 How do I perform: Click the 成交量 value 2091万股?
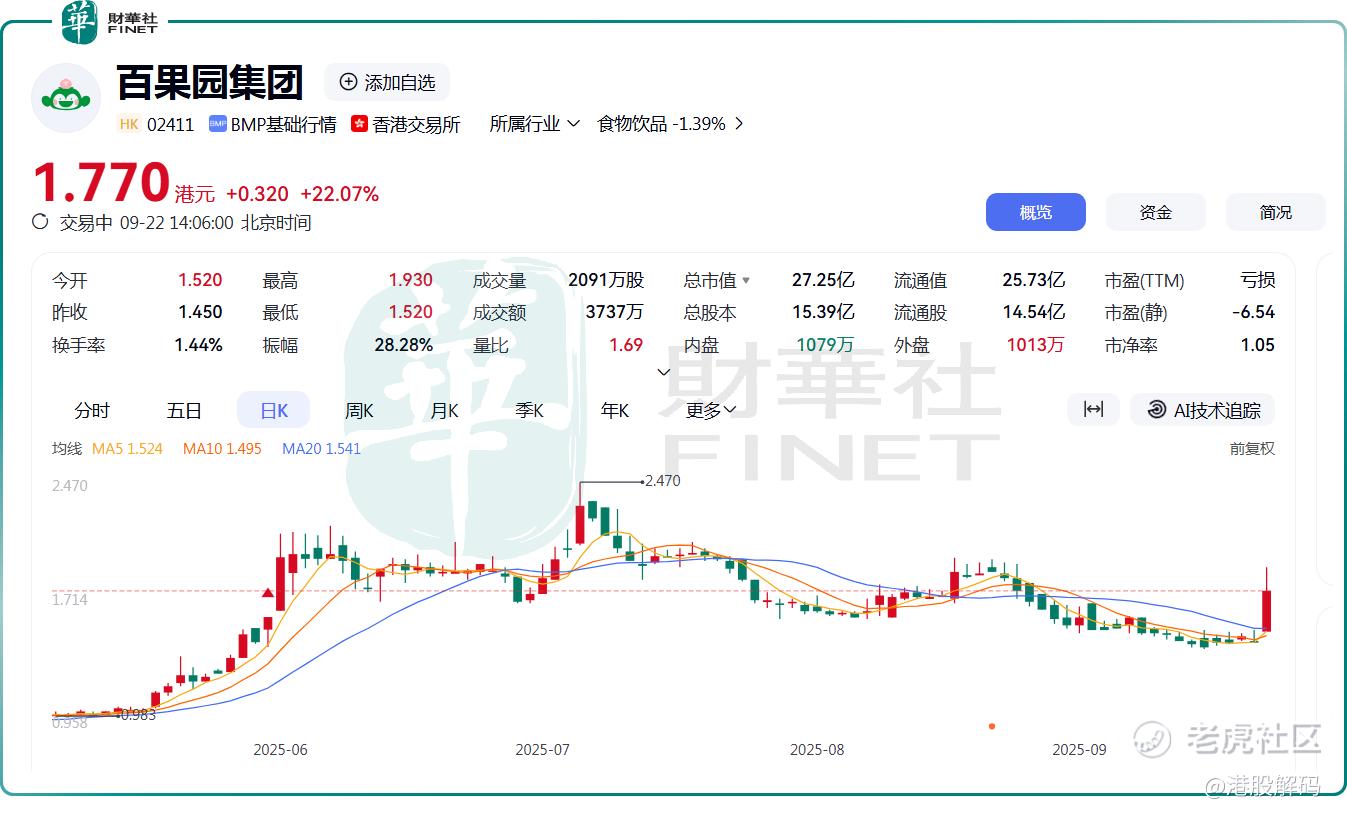pos(606,281)
